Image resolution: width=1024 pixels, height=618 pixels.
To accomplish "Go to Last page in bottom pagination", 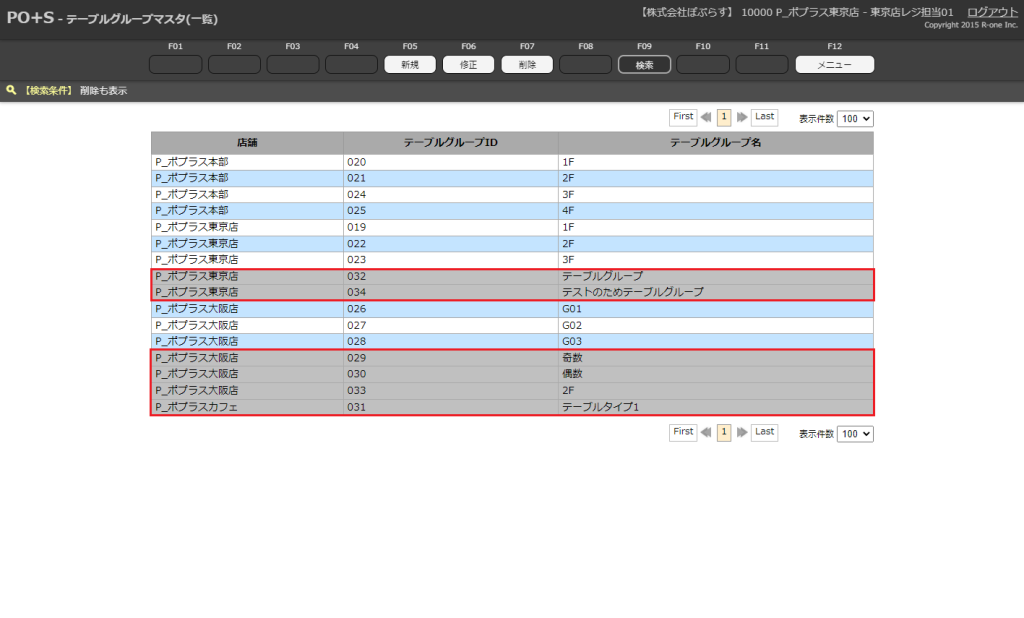I will tap(764, 433).
